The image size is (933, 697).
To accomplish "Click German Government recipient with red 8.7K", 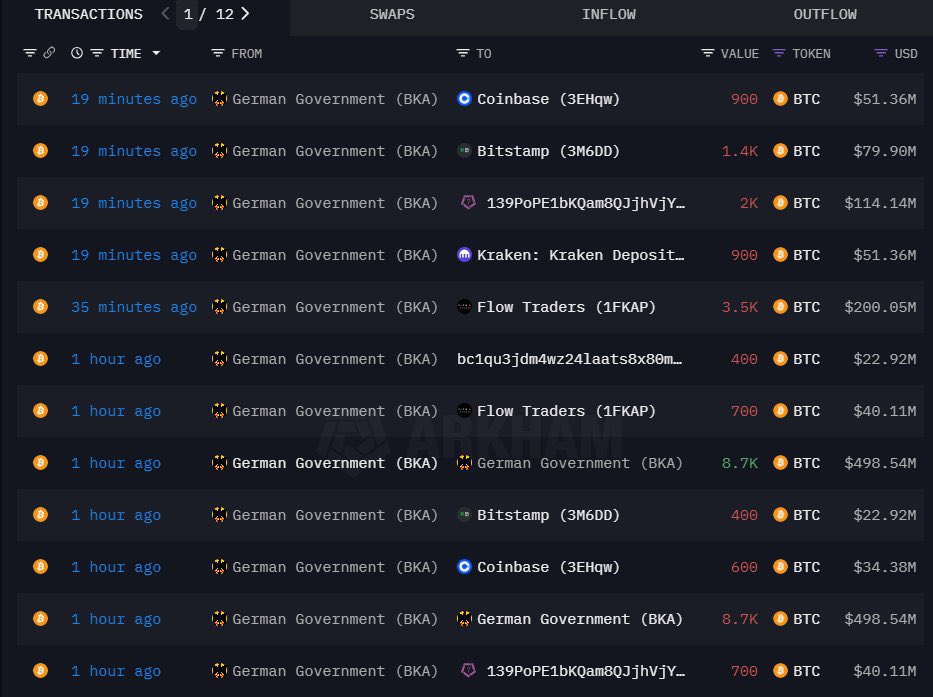I will (x=580, y=619).
